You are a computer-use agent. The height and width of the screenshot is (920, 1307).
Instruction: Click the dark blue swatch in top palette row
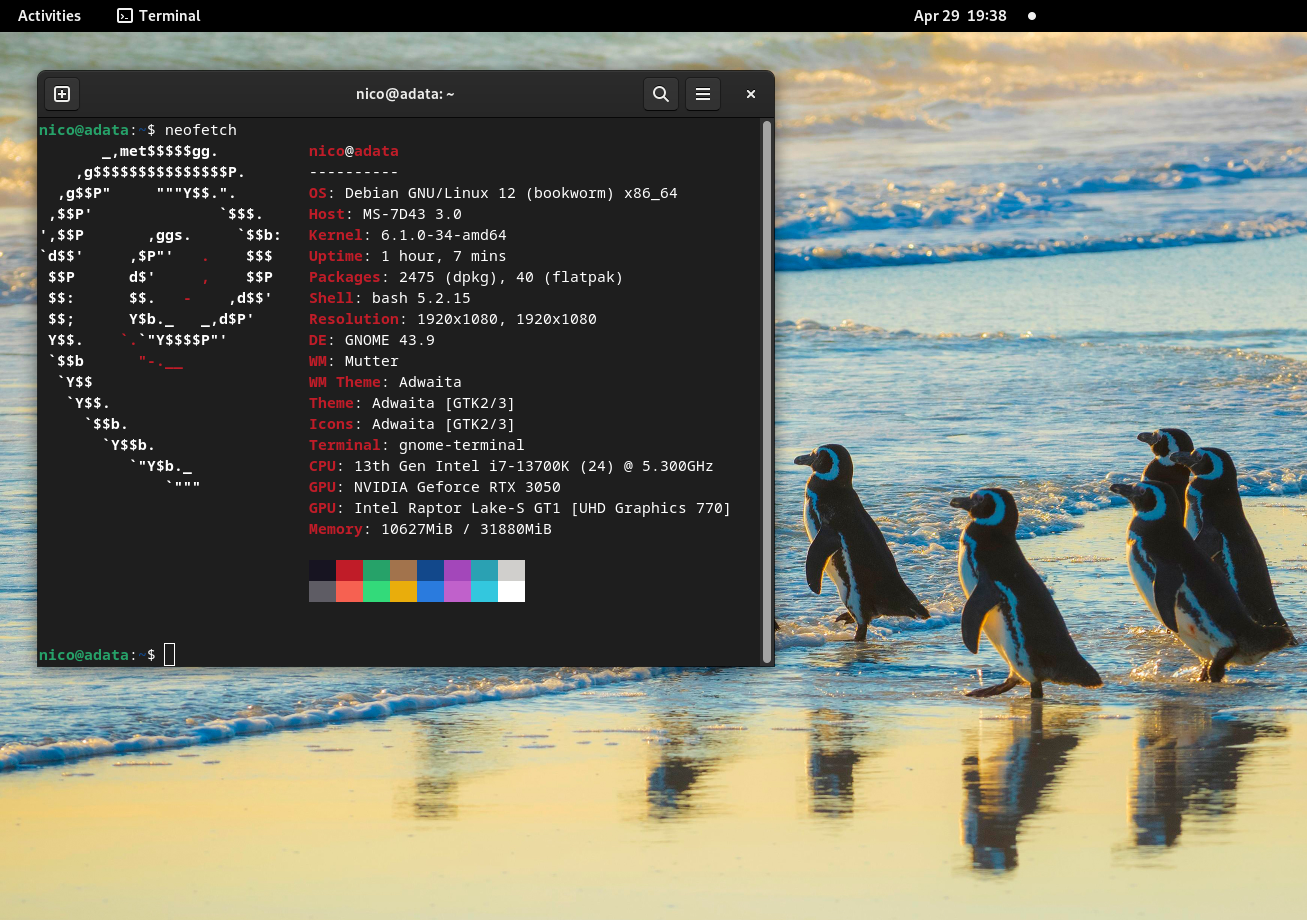point(430,570)
